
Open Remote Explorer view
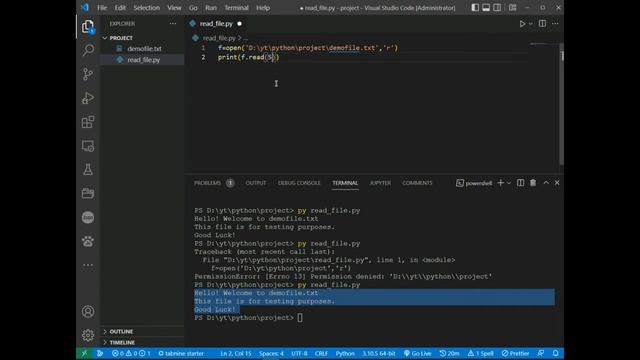tap(88, 146)
